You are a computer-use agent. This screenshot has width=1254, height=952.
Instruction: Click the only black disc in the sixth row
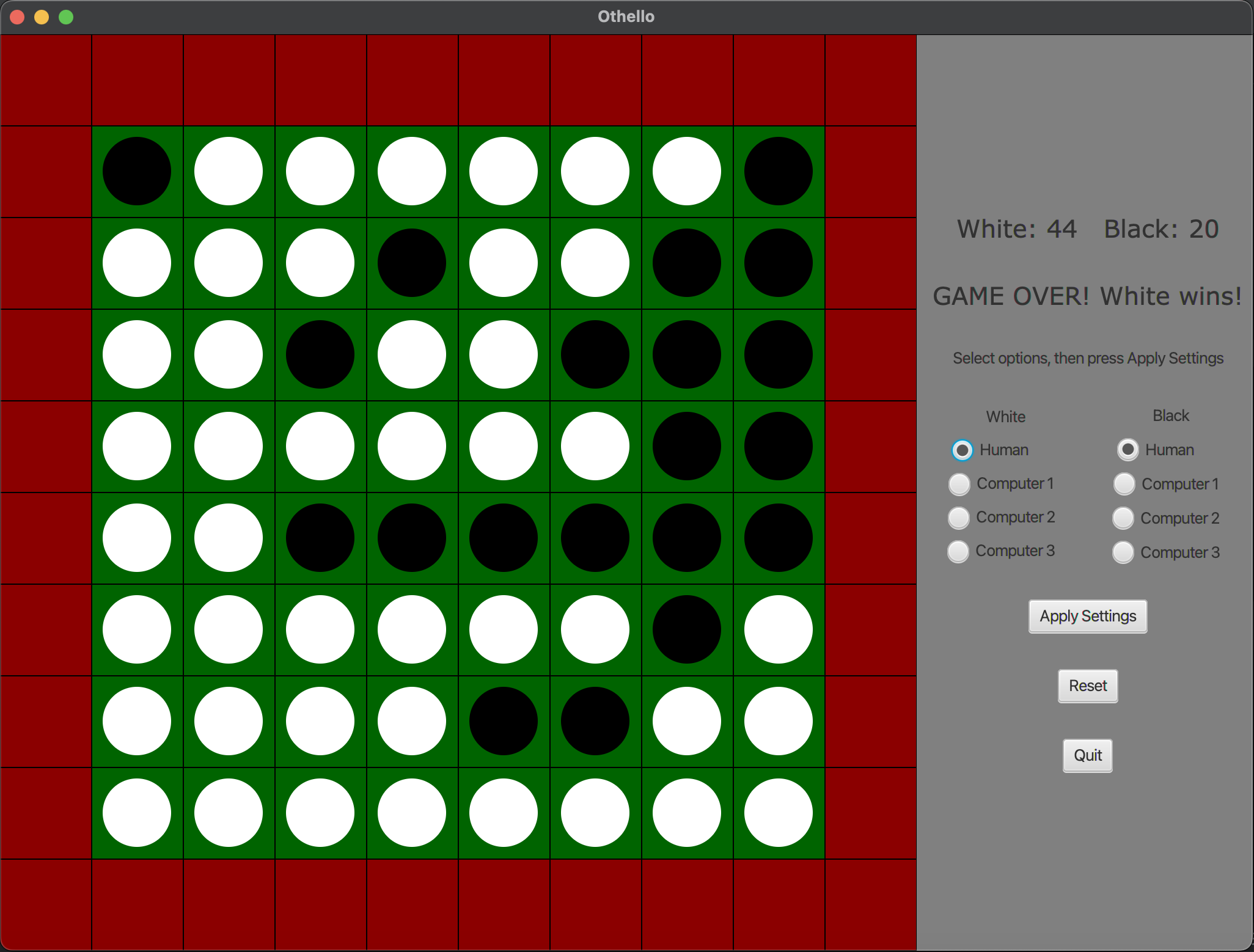tap(687, 629)
